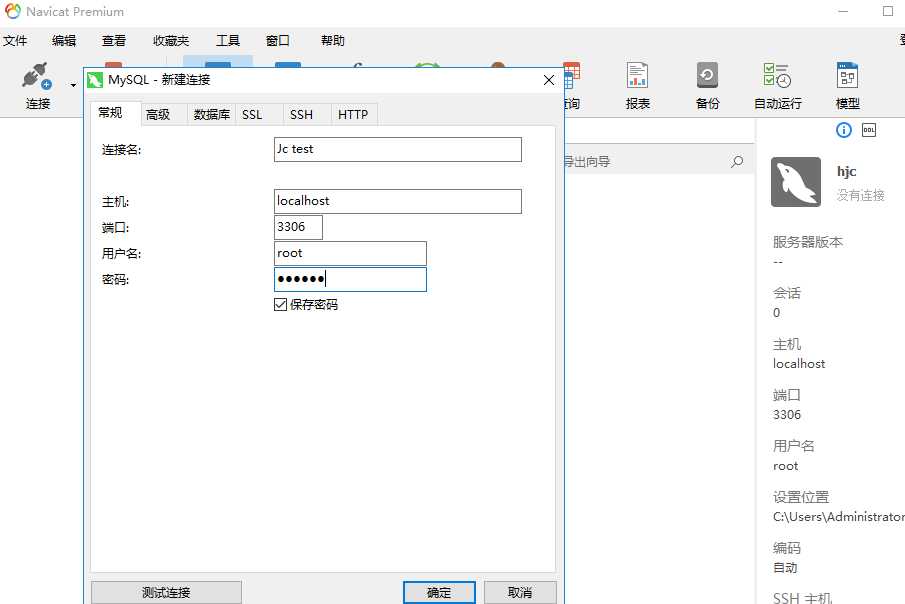Open the Automation (自动运行) toolbar icon
This screenshot has height=604, width=905.
[777, 76]
